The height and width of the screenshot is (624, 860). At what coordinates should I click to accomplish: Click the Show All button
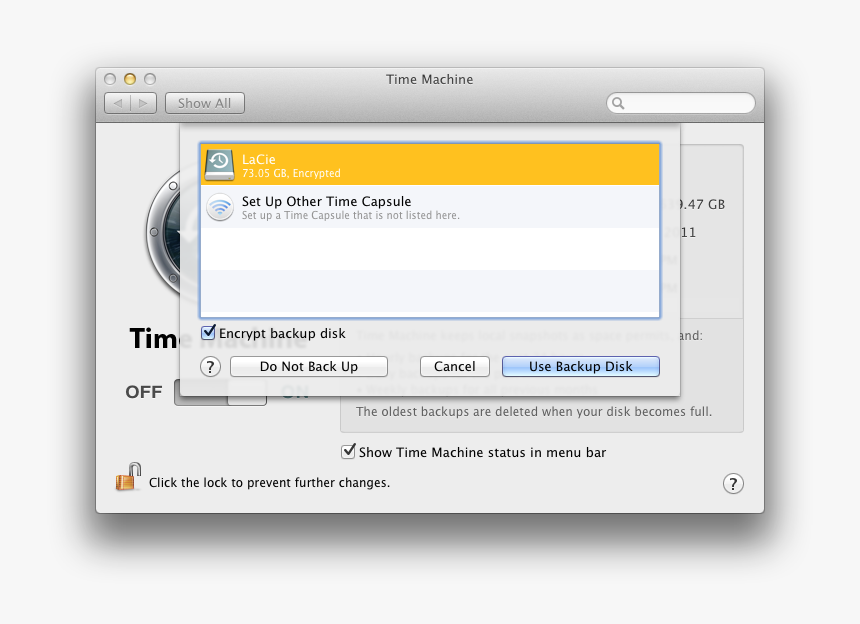pos(205,103)
